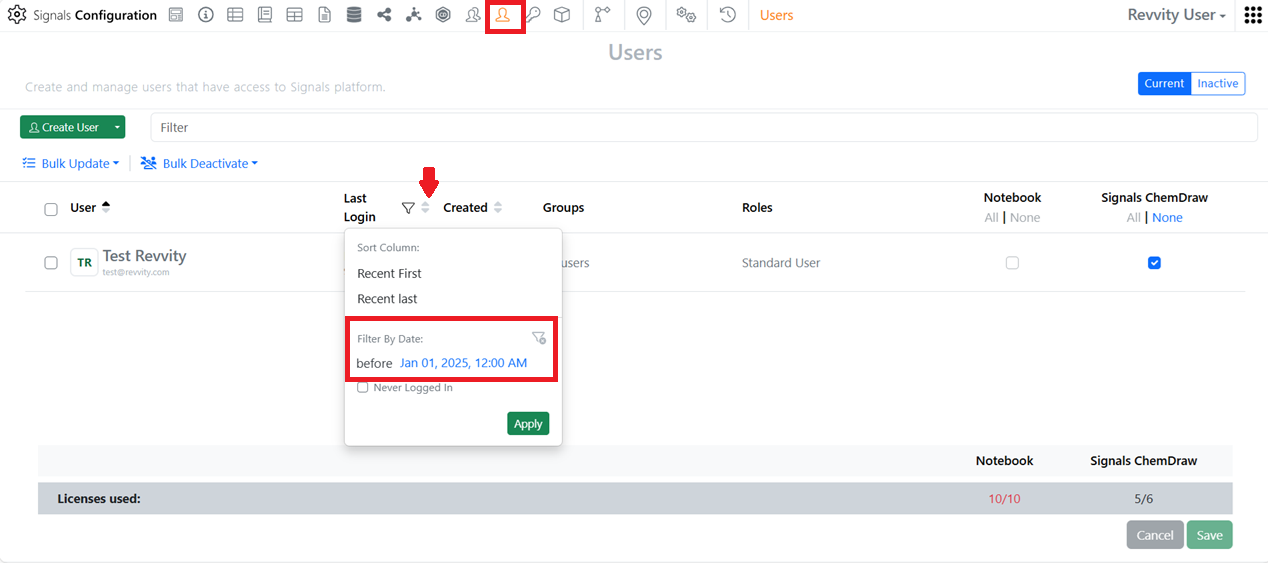Apply the Last Login date filter
Viewport: 1268px width, 563px height.
coord(528,423)
